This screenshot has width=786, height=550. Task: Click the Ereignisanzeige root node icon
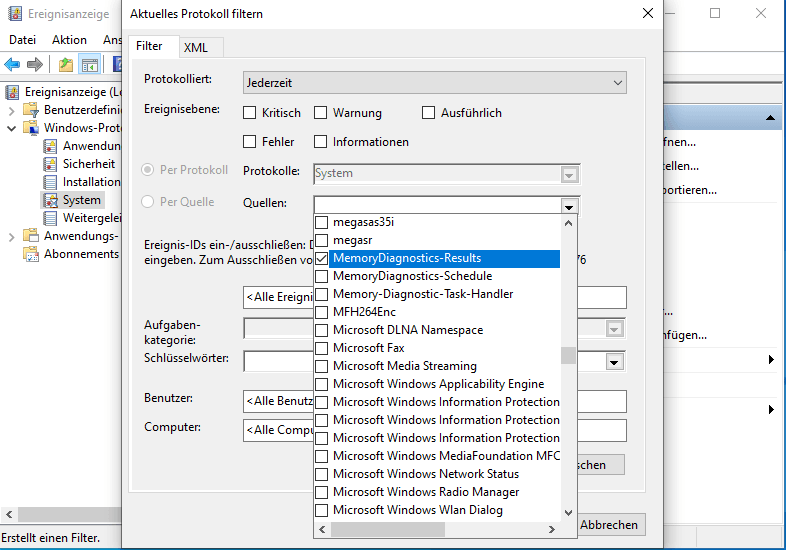tap(13, 92)
